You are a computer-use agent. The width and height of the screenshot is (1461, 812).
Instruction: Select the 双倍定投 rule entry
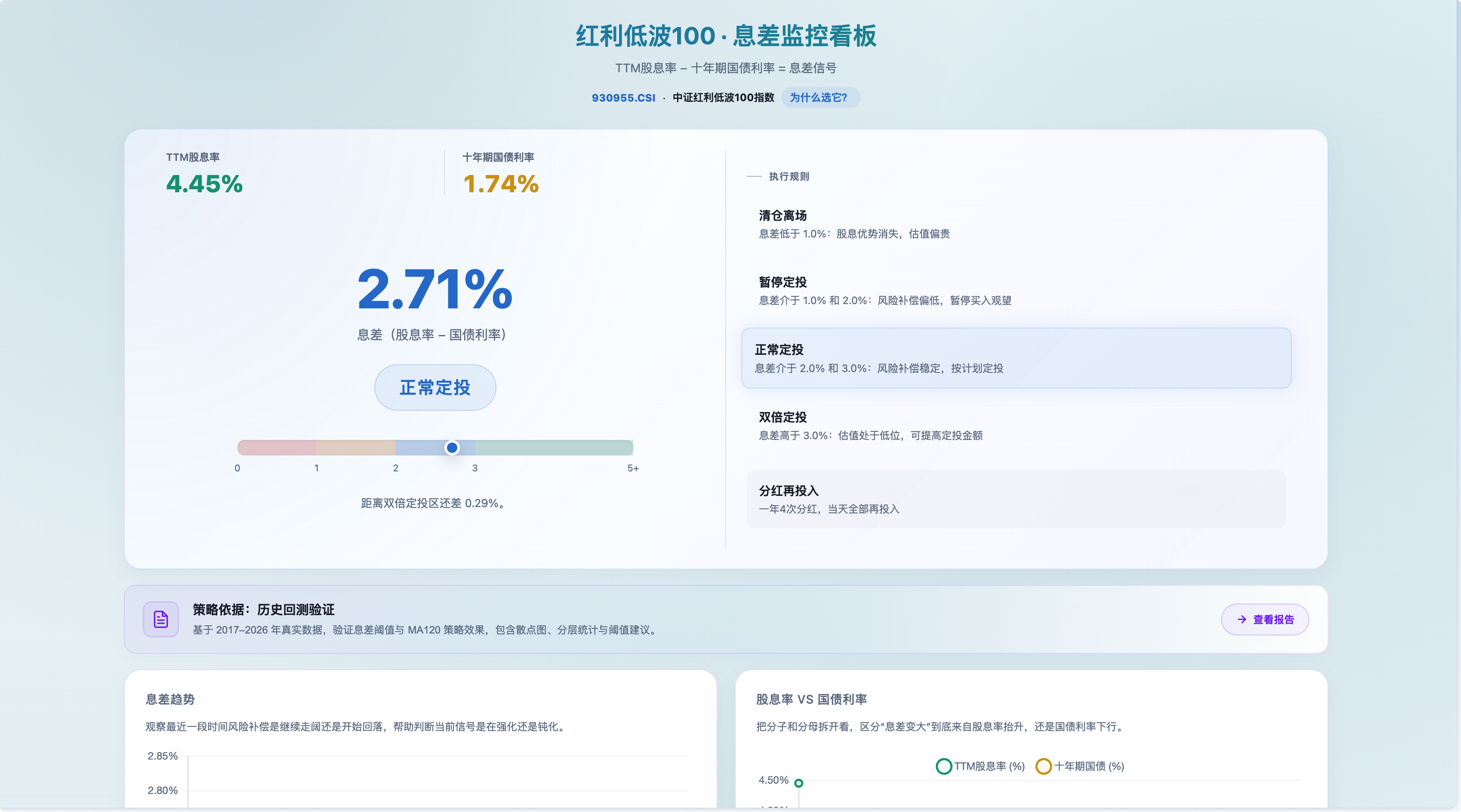pyautogui.click(x=1016, y=426)
